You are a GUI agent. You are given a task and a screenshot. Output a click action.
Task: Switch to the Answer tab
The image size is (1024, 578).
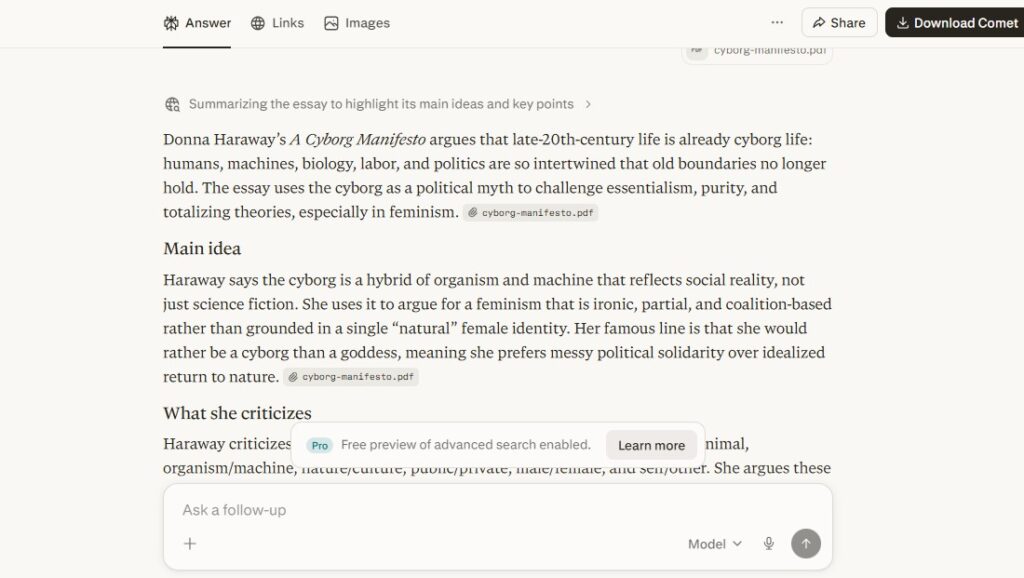click(197, 23)
